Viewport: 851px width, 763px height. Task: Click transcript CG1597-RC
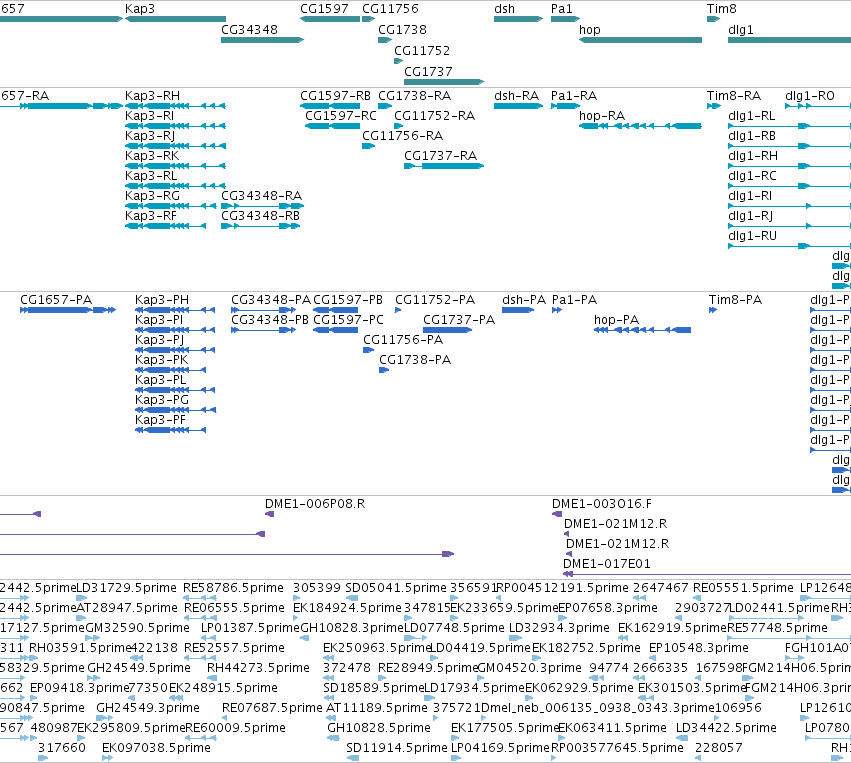[333, 126]
